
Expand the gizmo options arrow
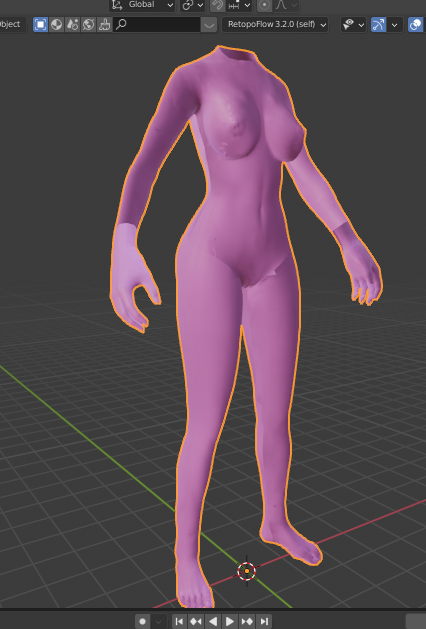coord(395,24)
